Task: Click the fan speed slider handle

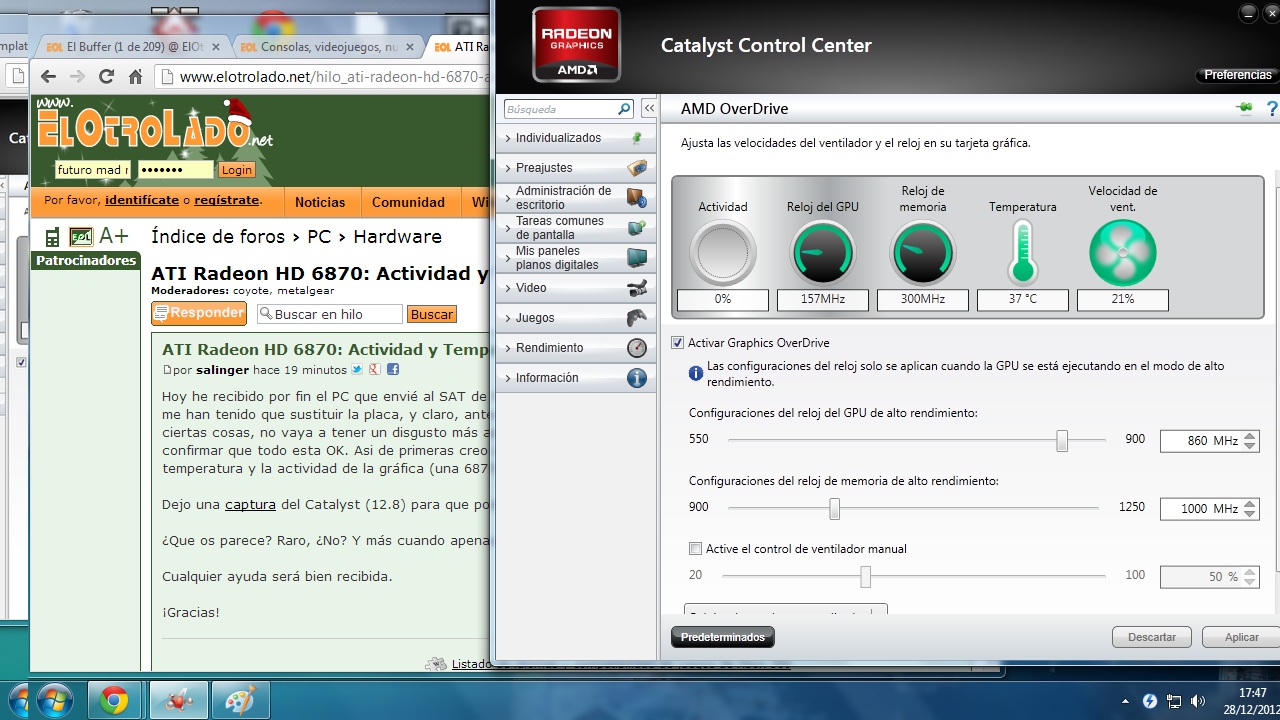Action: point(865,577)
